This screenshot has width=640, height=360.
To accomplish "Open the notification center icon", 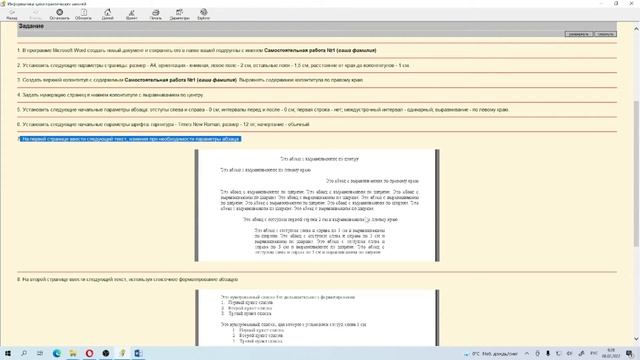I will [x=629, y=354].
